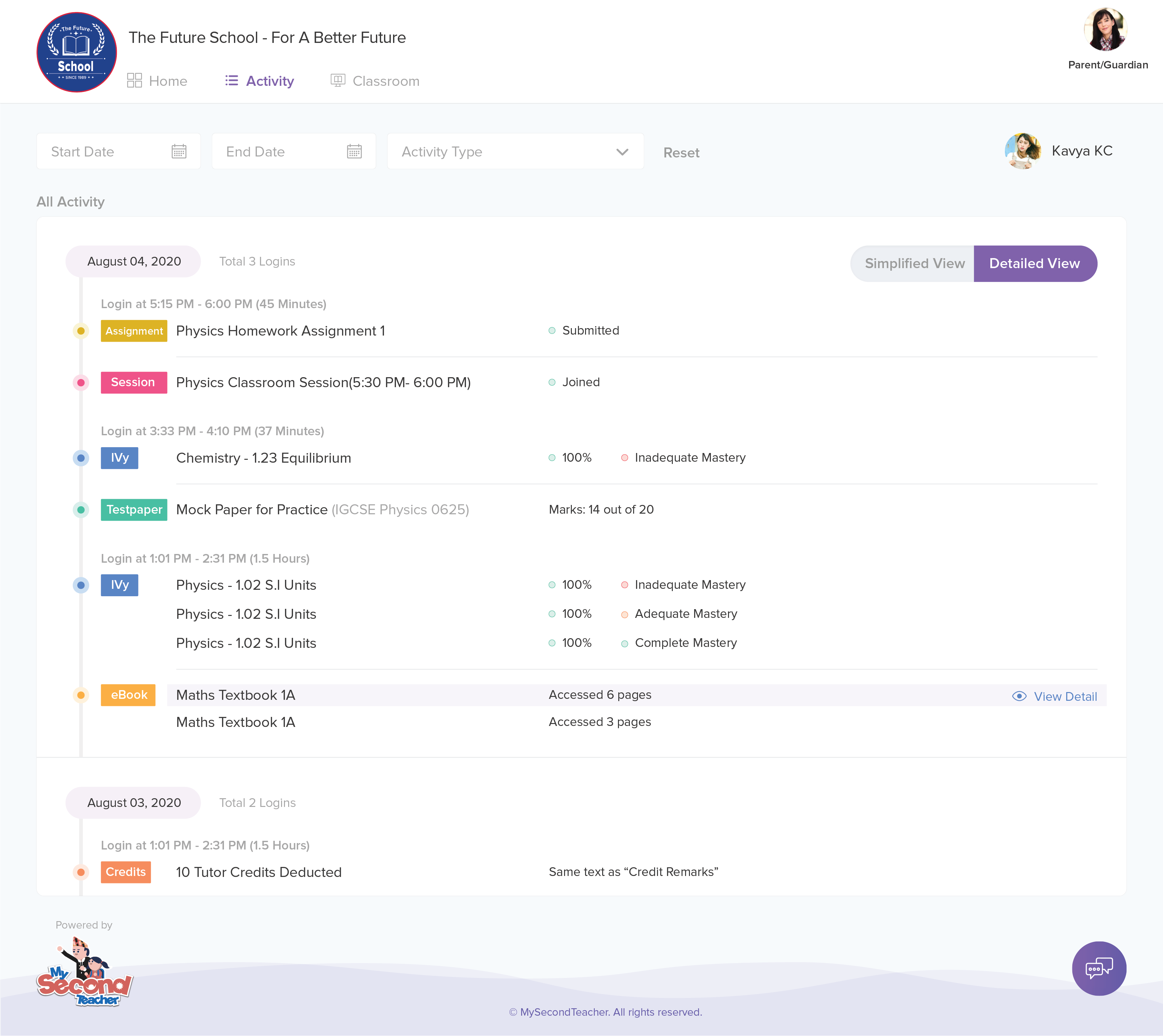
Task: Open Physics Homework Assignment 1
Action: pos(281,331)
